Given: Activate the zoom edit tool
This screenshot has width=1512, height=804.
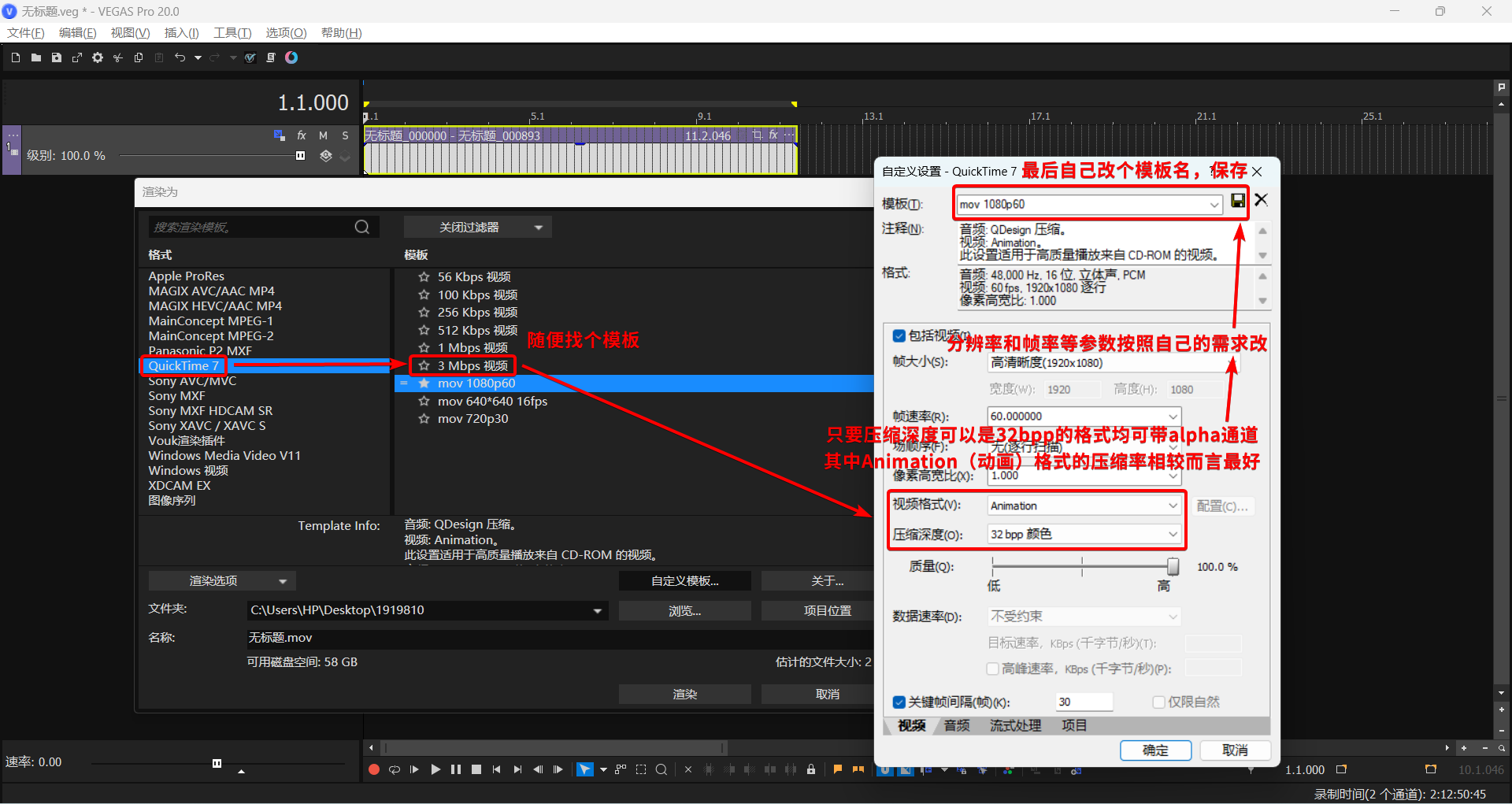Looking at the screenshot, I should (x=661, y=769).
